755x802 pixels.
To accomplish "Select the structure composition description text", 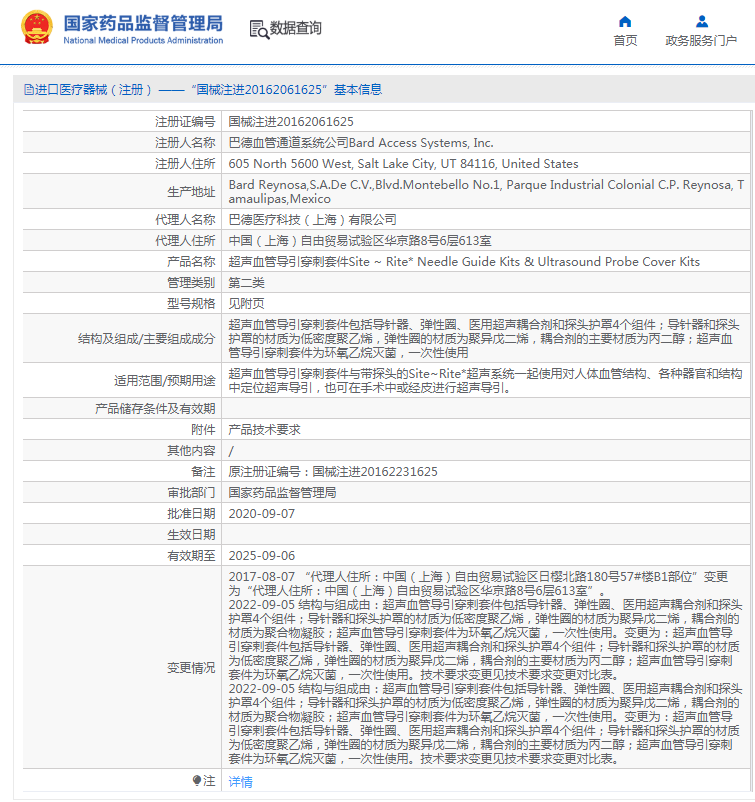I will click(x=484, y=339).
